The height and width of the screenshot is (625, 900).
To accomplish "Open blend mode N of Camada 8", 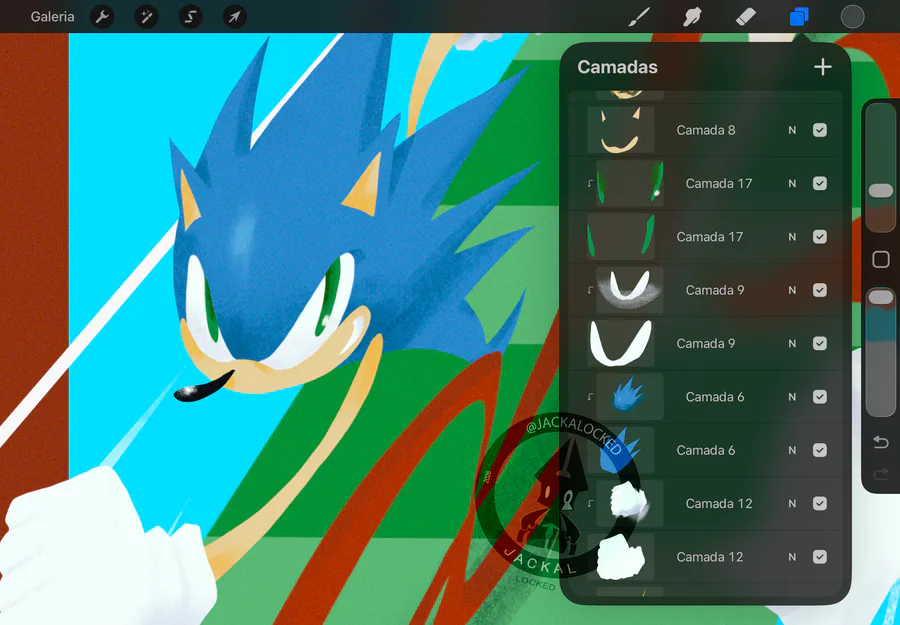I will click(792, 130).
